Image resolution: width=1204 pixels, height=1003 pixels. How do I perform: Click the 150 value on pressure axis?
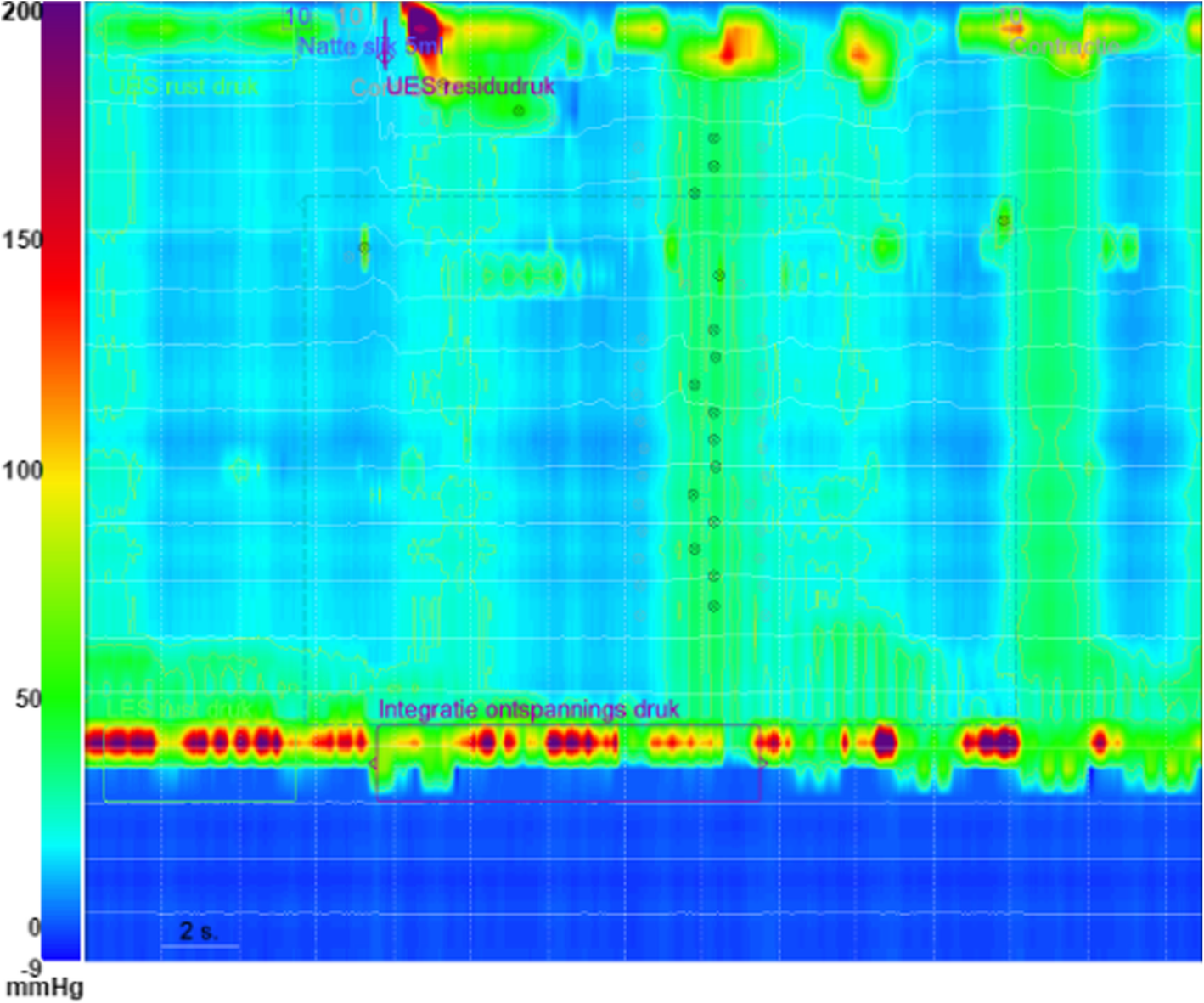tap(22, 240)
